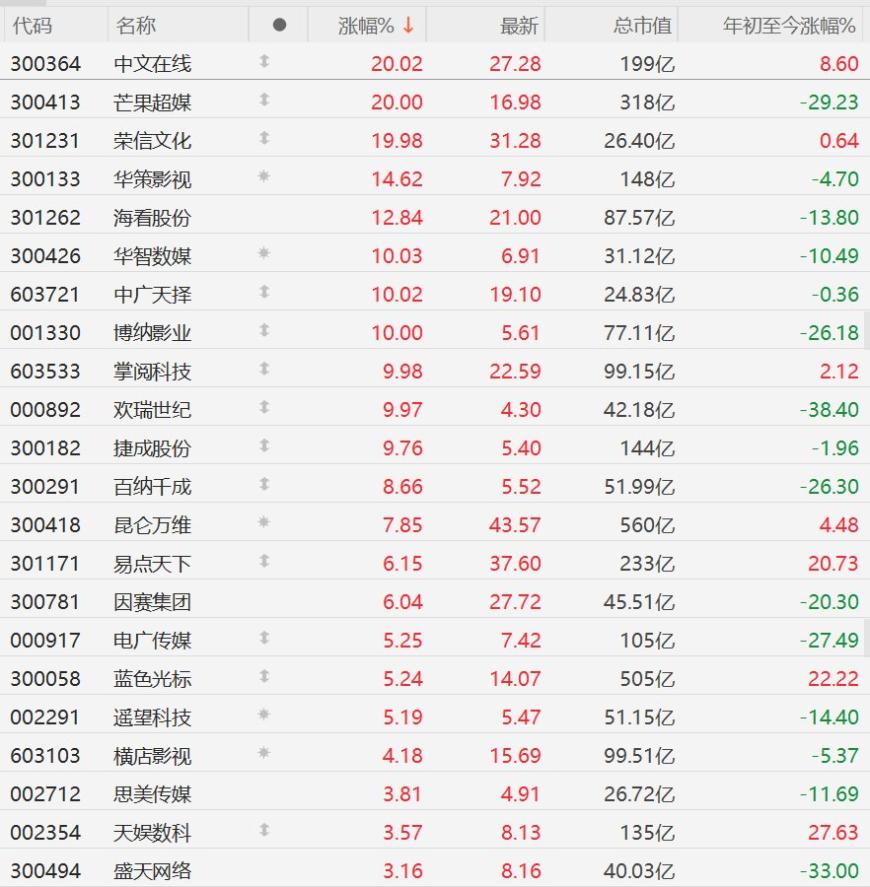Click stock code 300413
870x887 pixels.
point(45,102)
